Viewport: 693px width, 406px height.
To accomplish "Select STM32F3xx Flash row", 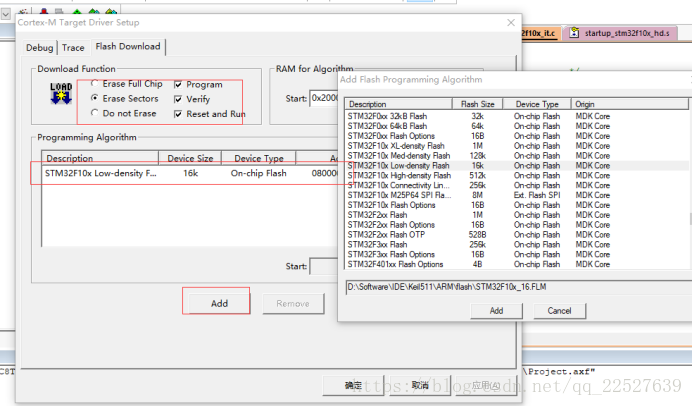I will pos(517,244).
